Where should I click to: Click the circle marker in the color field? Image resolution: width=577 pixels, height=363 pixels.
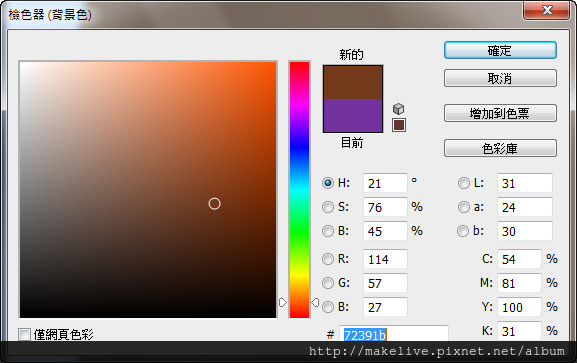coord(214,204)
